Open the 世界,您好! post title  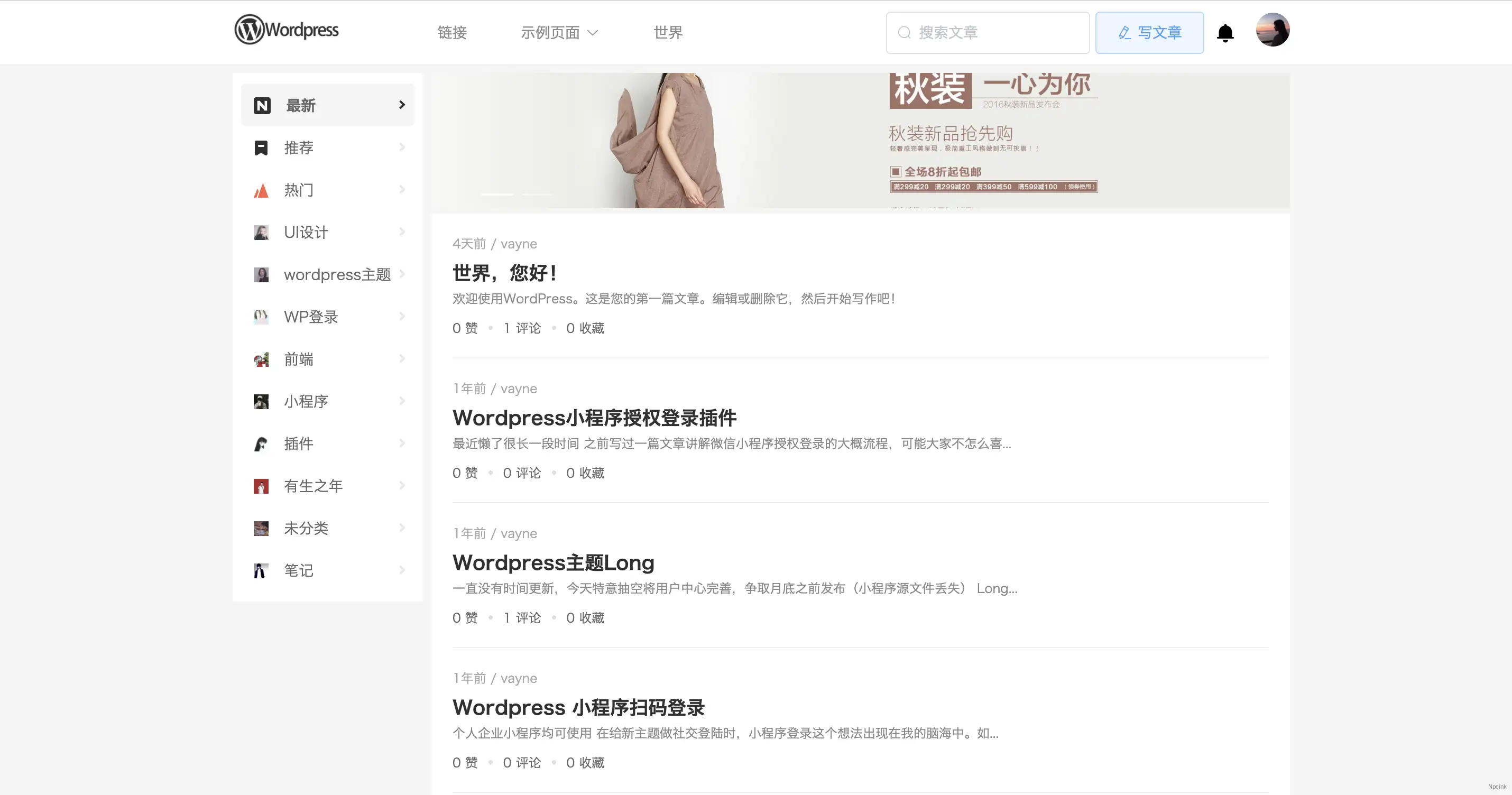(x=505, y=273)
